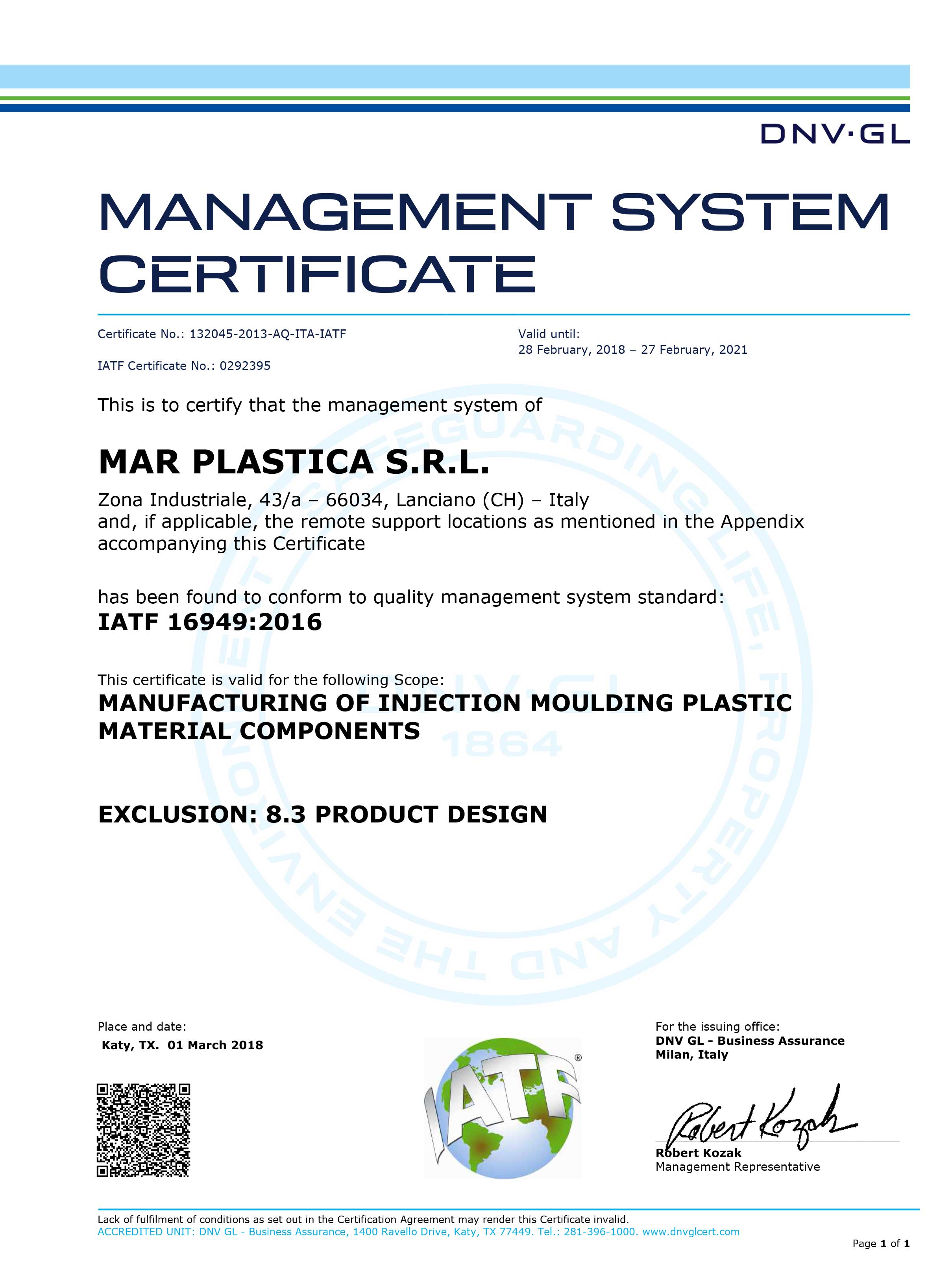
Task: Select the company name MAR PLASTICA S.R.L.
Action: [x=294, y=462]
